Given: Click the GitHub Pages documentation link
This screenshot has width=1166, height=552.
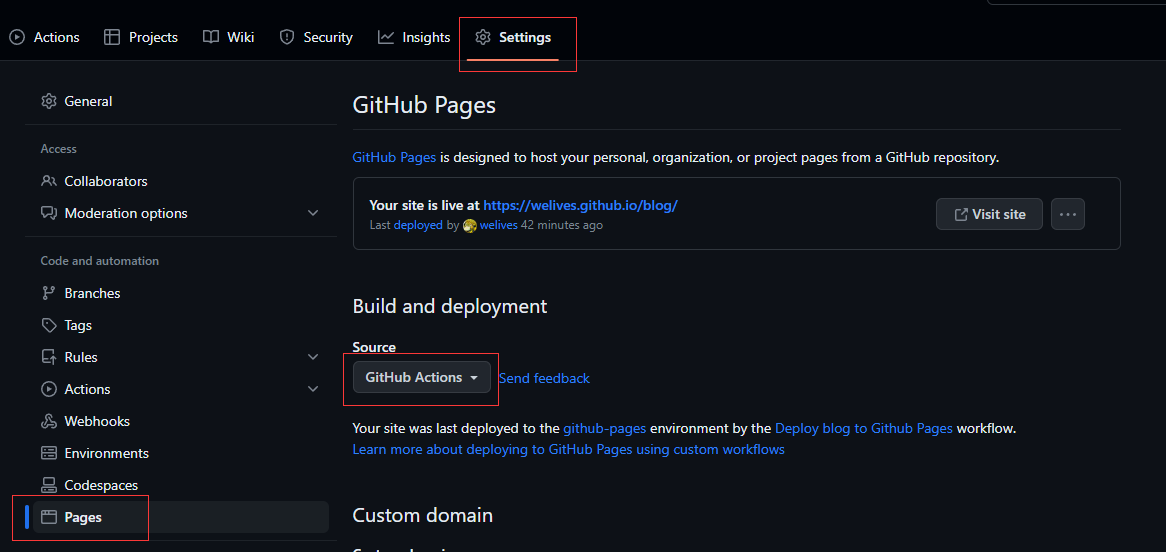Looking at the screenshot, I should click(x=395, y=158).
